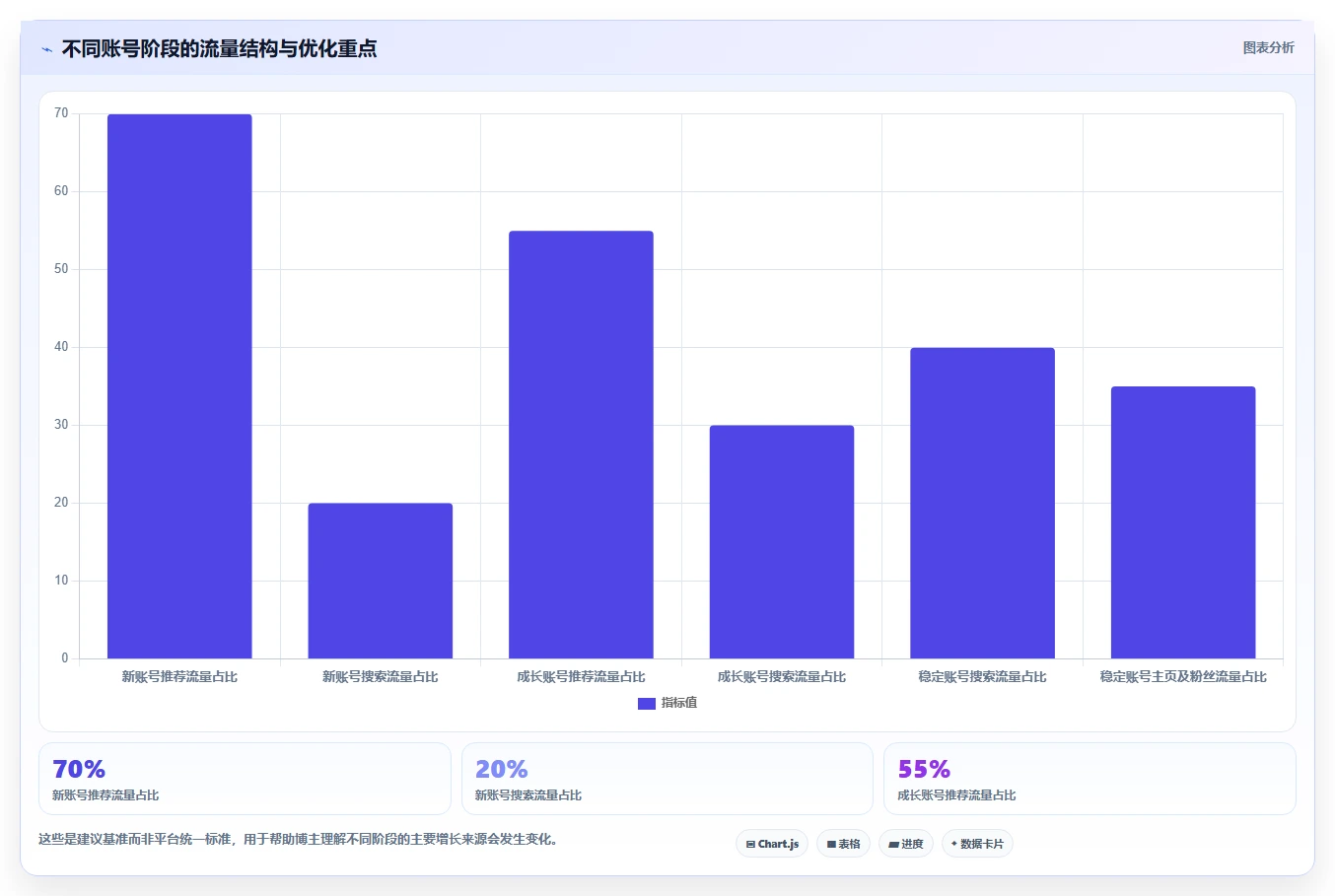The height and width of the screenshot is (896, 1335).
Task: Click the 新账号推荐流量占比 caption under 70%
Action: pyautogui.click(x=105, y=795)
